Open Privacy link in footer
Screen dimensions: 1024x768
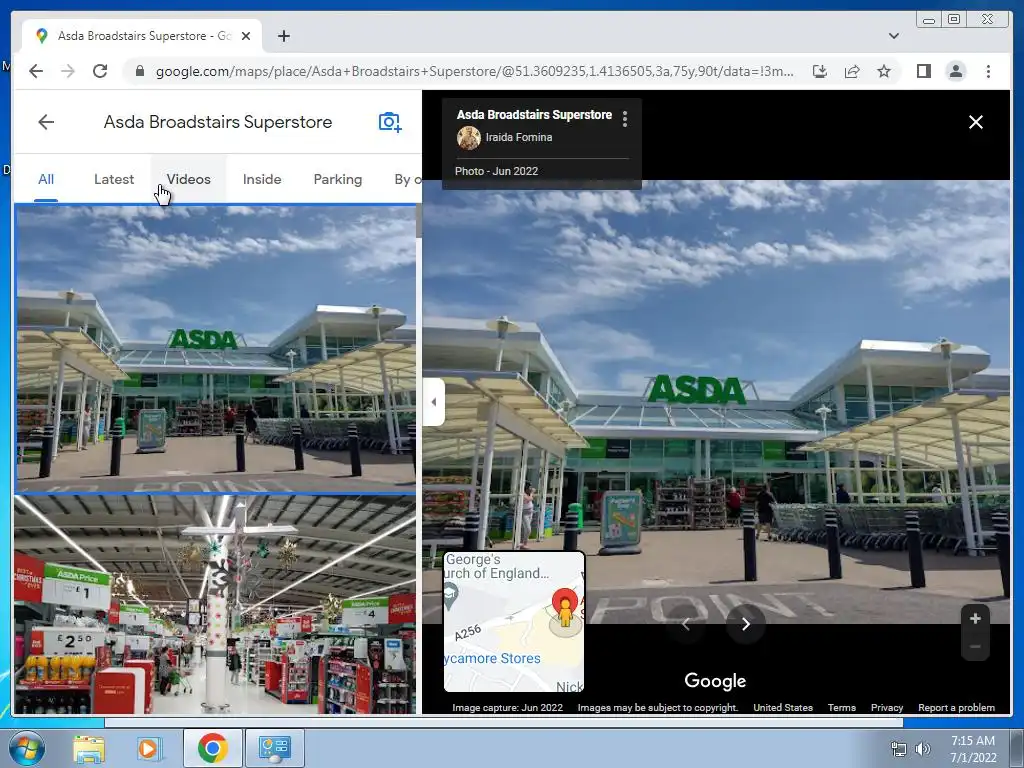click(886, 707)
